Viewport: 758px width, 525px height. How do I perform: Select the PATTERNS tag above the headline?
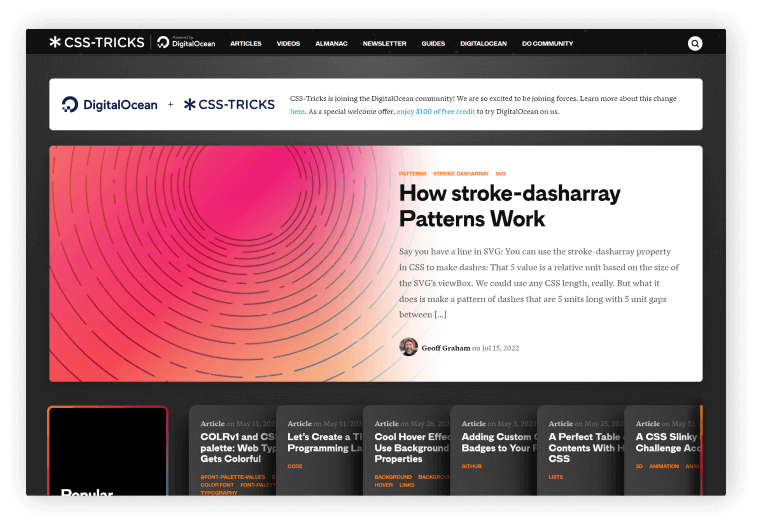413,174
